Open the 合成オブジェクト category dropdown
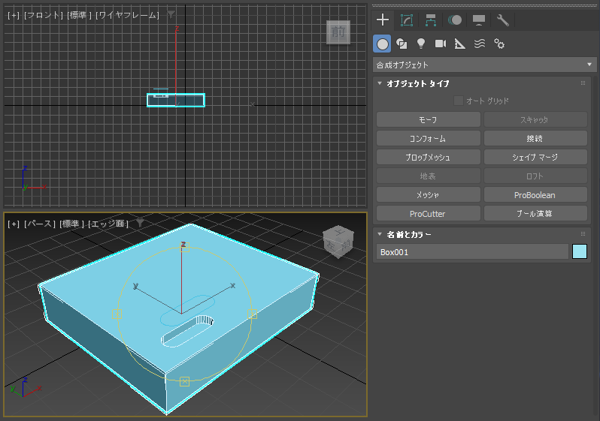The height and width of the screenshot is (421, 600). 484,65
